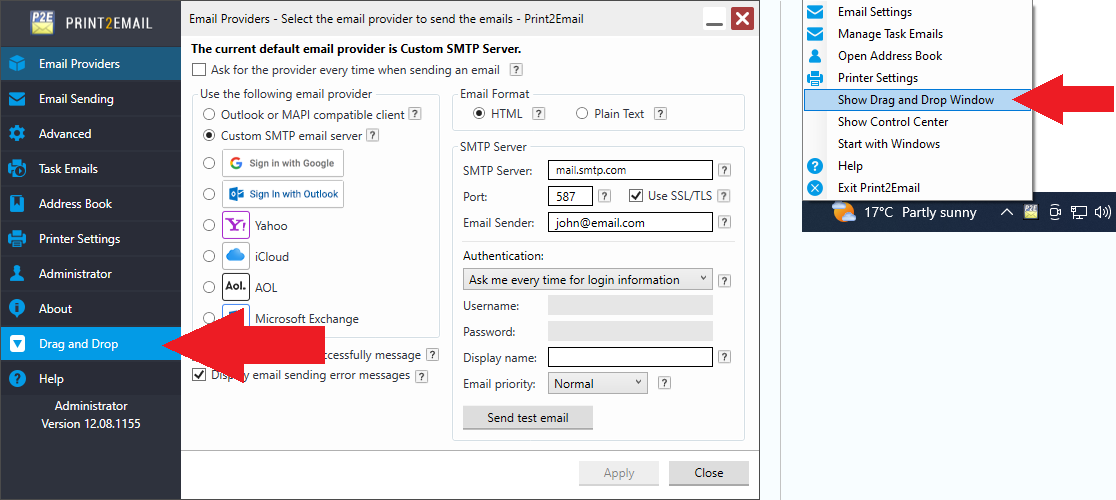The height and width of the screenshot is (500, 1116).
Task: Click the Advanced gear icon in sidebar
Action: tap(17, 134)
